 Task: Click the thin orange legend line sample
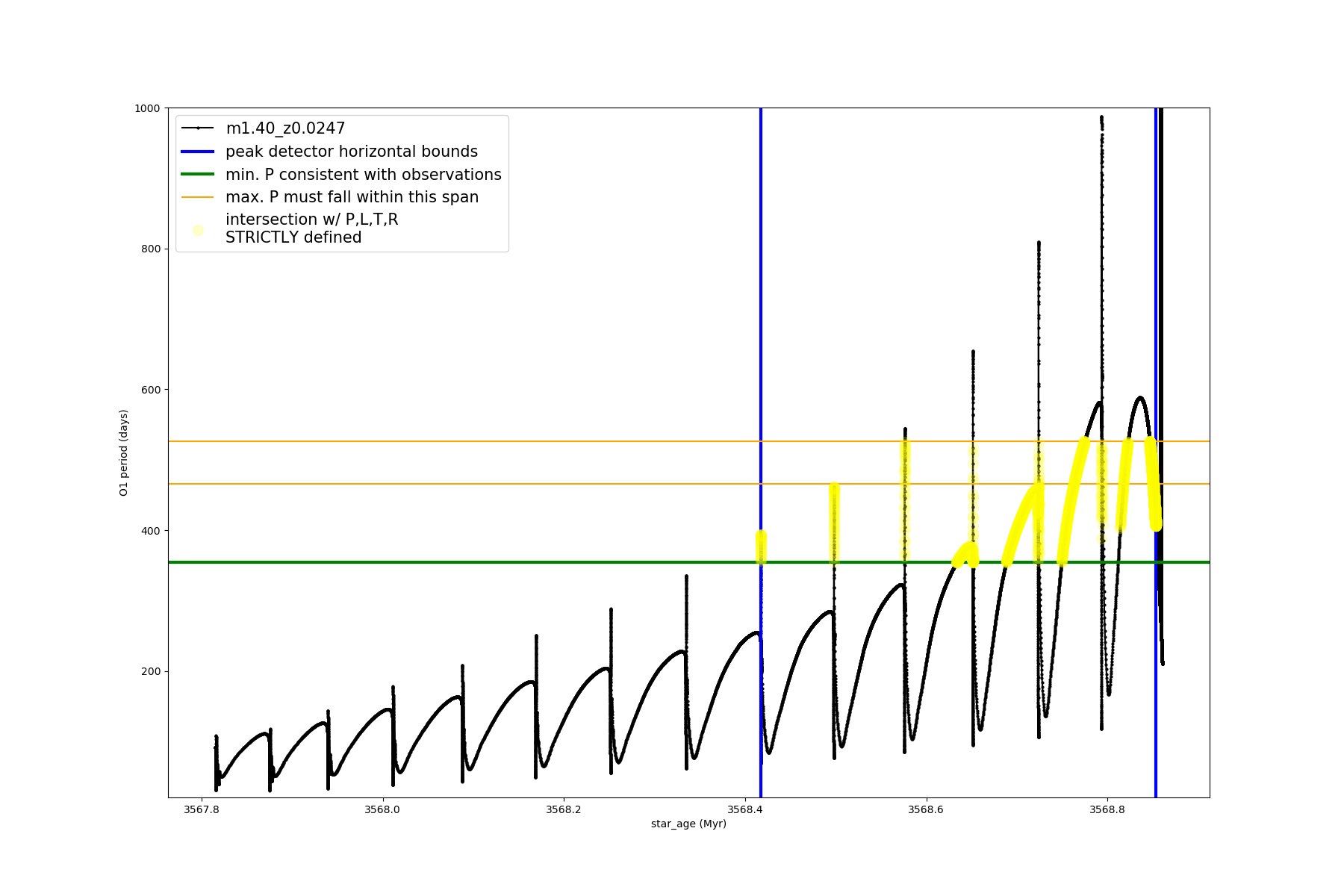[x=198, y=197]
